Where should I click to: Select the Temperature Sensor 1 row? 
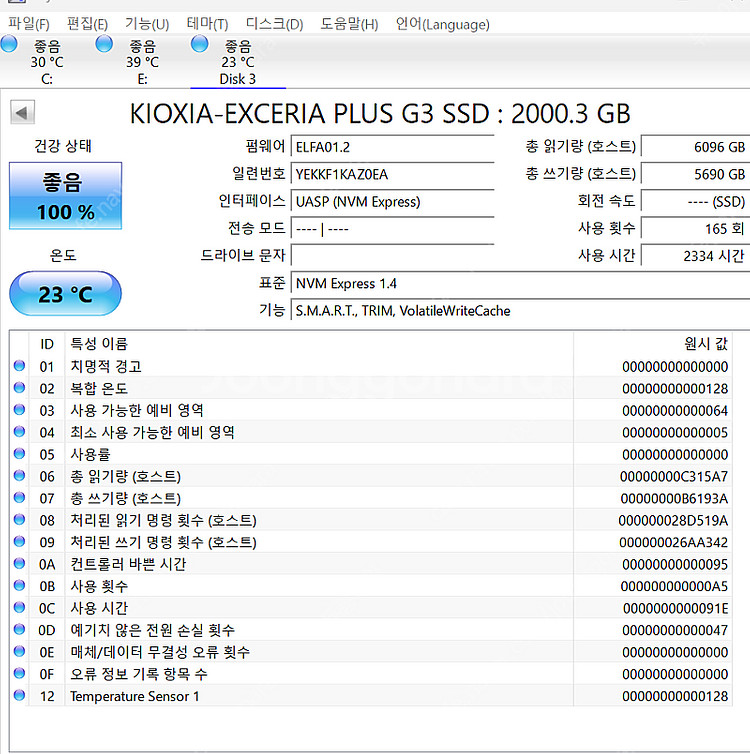tap(371, 696)
